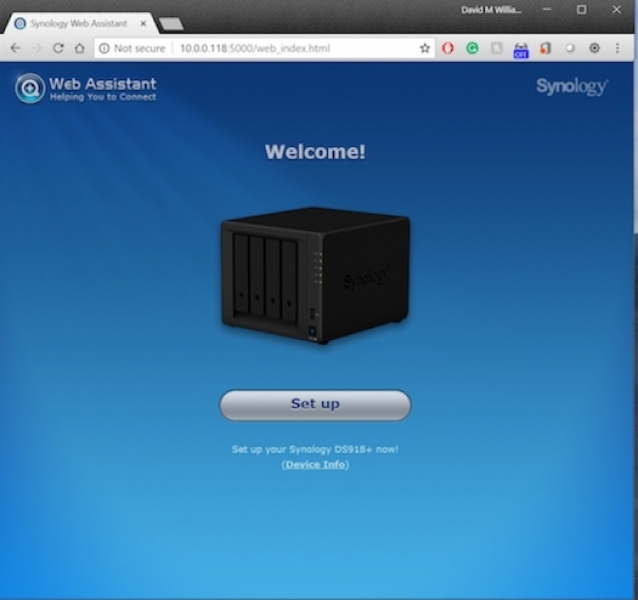Open the Device Info link
The image size is (638, 600).
click(315, 465)
